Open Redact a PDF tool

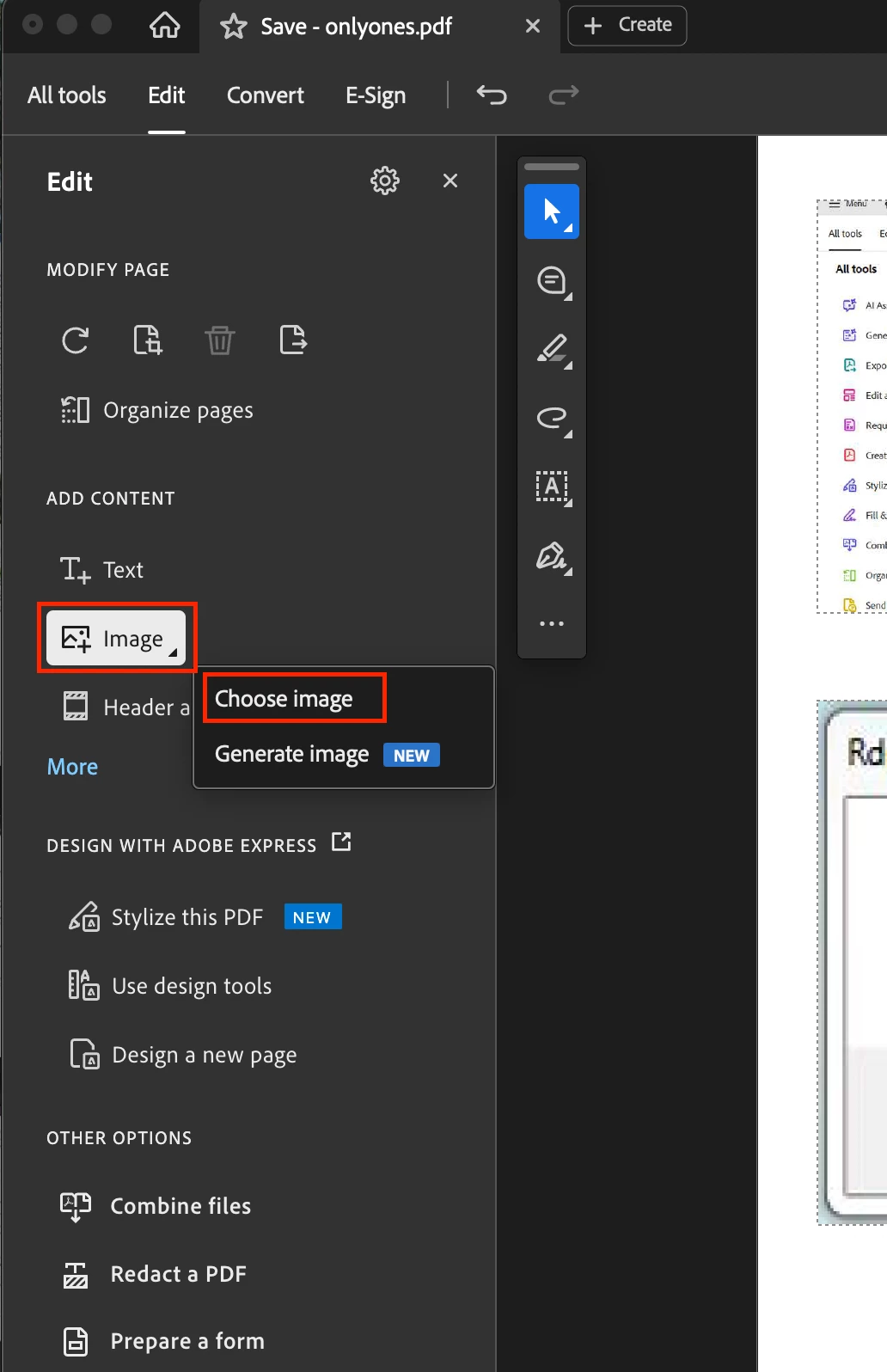point(154,1274)
